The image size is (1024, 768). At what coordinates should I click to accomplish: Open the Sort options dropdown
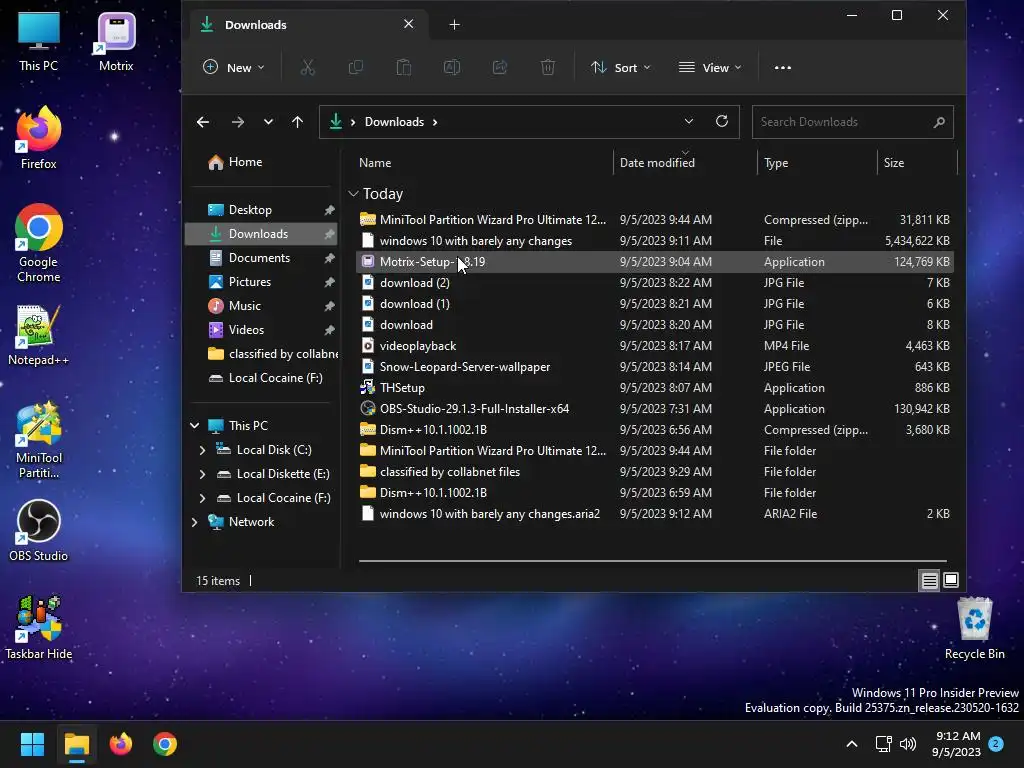[620, 67]
